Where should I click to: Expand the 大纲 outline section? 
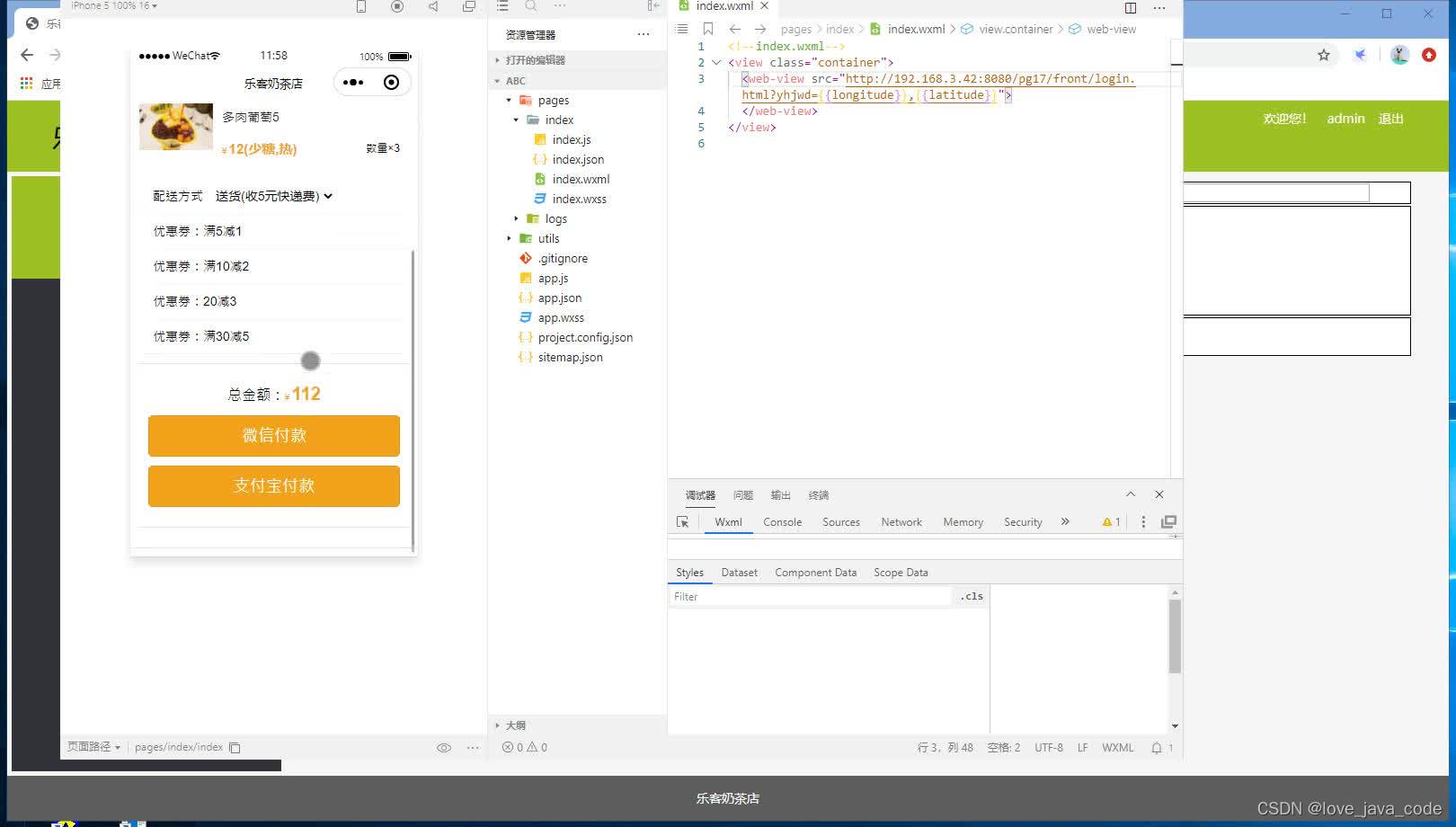pos(576,725)
